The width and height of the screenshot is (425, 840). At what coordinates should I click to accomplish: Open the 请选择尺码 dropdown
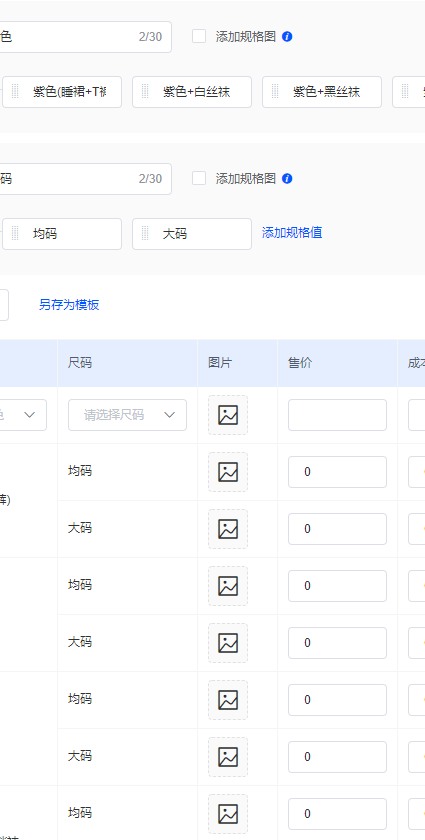click(x=128, y=415)
